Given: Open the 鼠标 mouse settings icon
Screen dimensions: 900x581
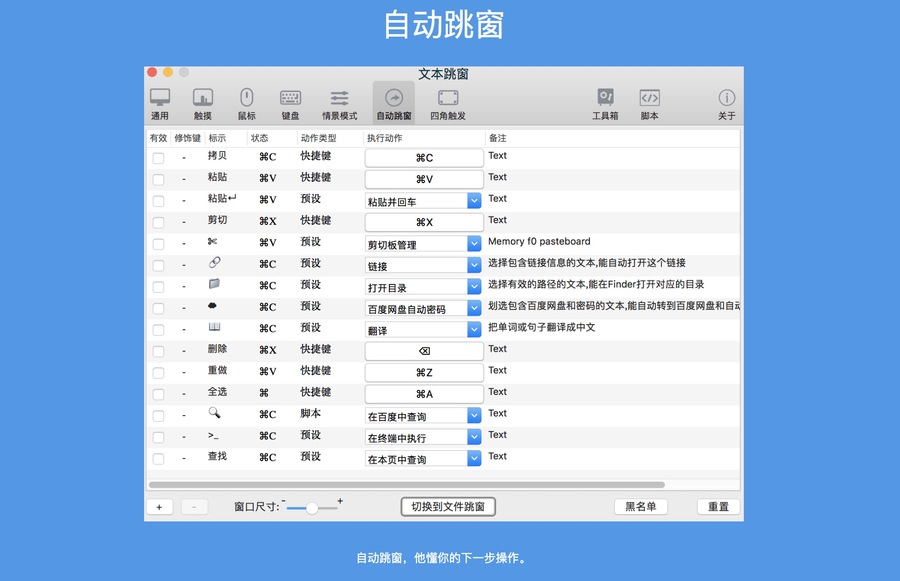Looking at the screenshot, I should click(246, 104).
